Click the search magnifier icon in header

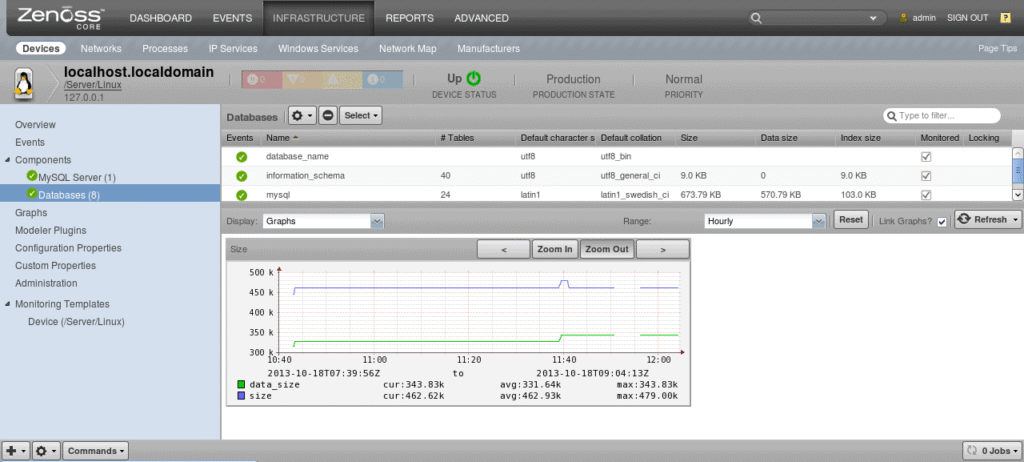pyautogui.click(x=756, y=18)
